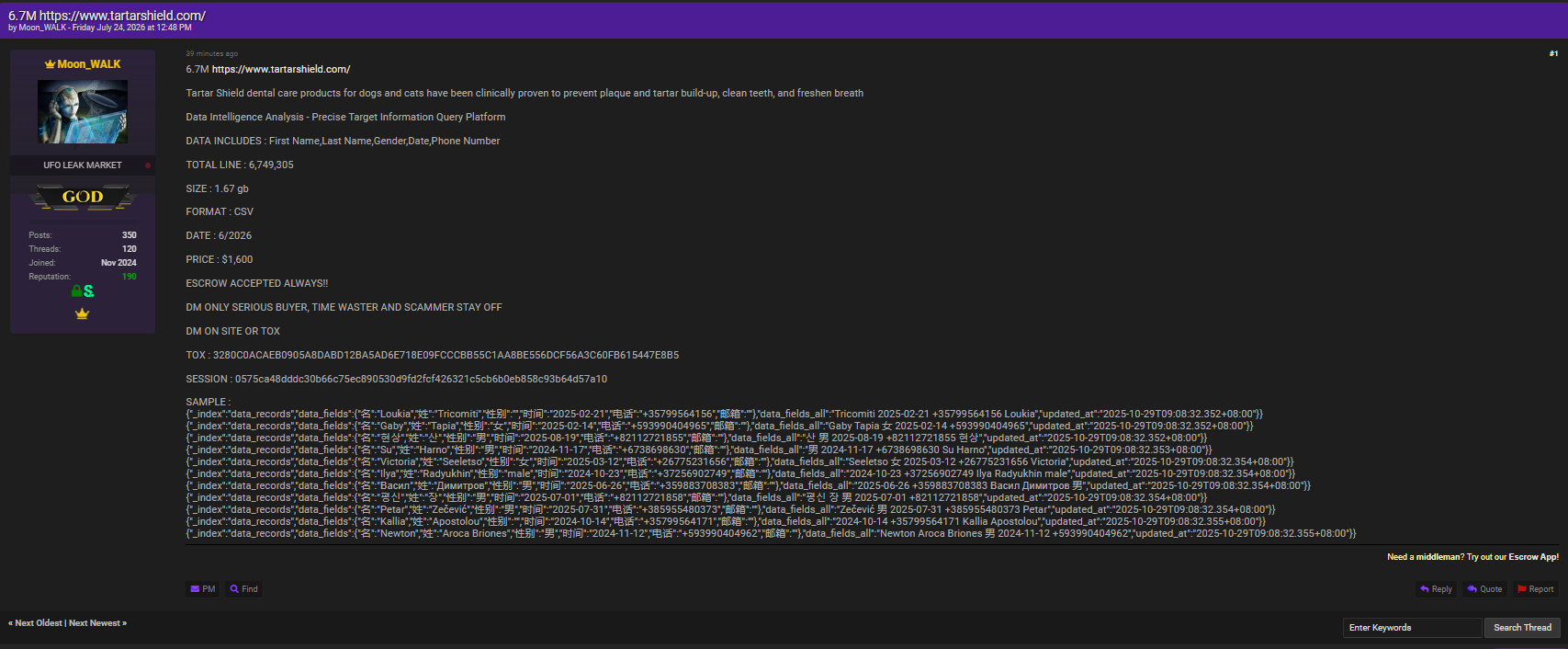View Moon_WALK's avatar image
Screen dimensions: 1568x649
tap(83, 111)
